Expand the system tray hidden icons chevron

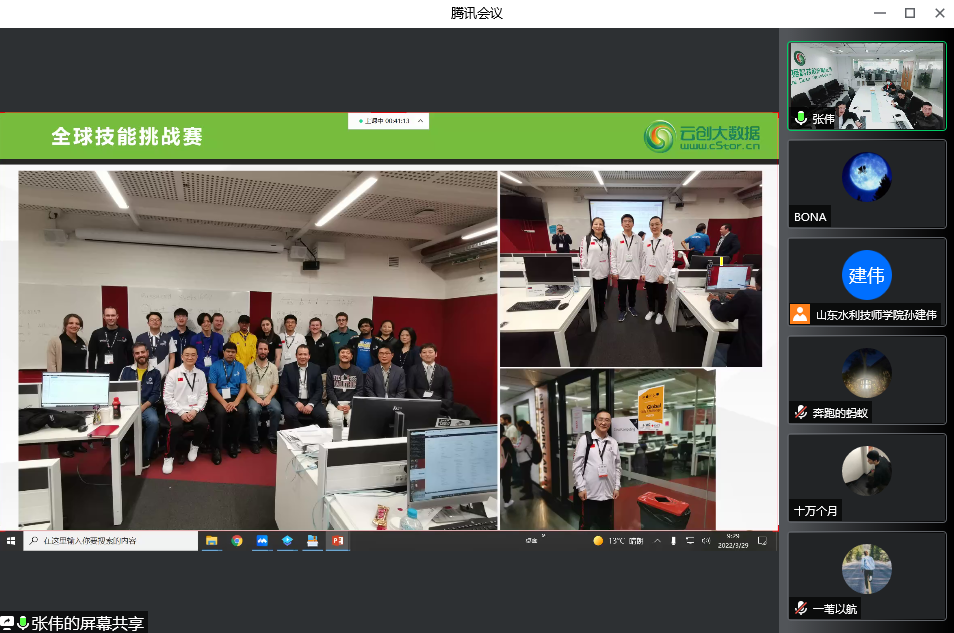pyautogui.click(x=657, y=541)
